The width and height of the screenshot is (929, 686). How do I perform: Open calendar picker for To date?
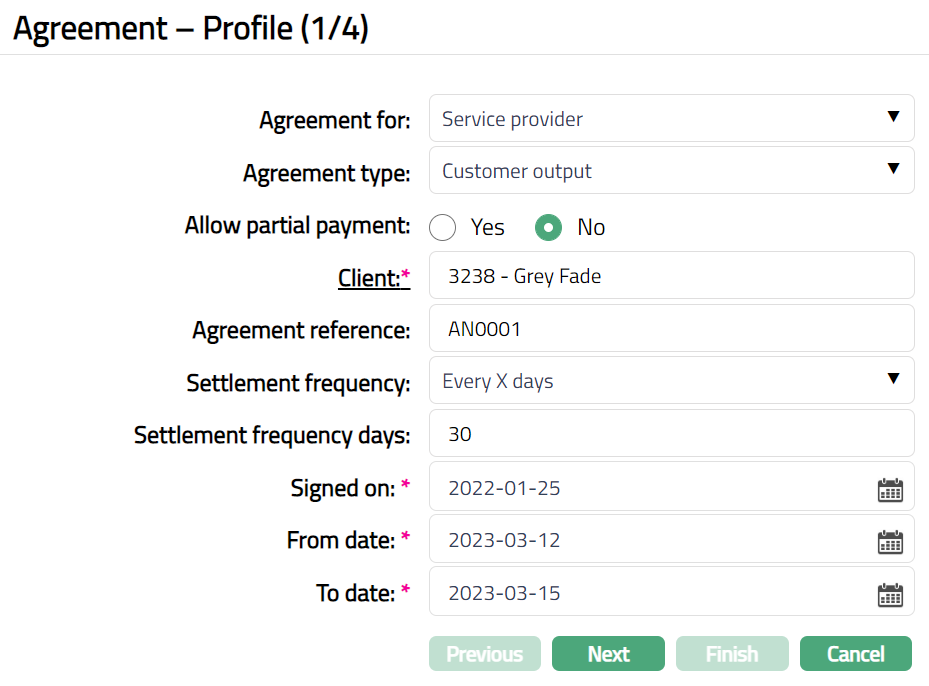point(889,595)
